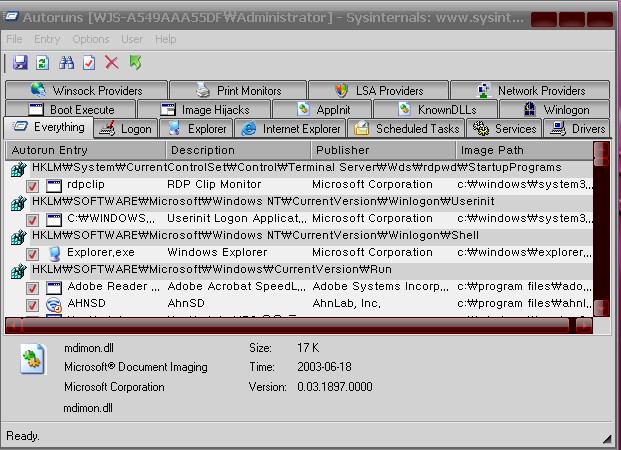Click the Adobe Reader entry window icon
621x450 pixels.
(54, 288)
